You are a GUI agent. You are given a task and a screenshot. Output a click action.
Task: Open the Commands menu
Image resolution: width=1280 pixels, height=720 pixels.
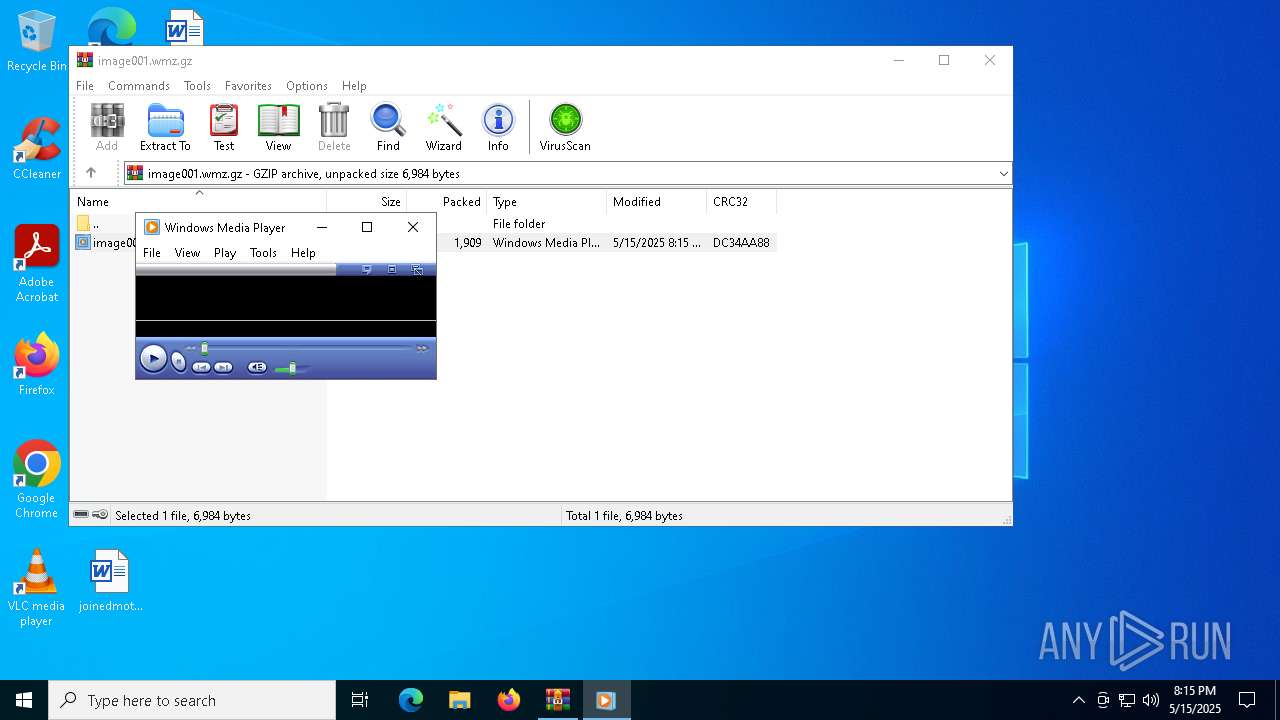139,86
